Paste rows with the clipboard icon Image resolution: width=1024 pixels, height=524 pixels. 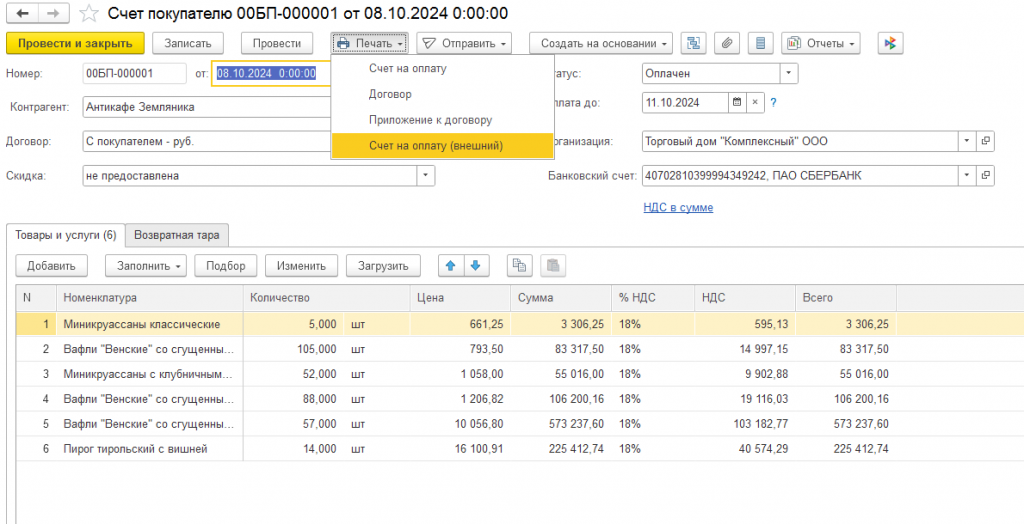553,265
